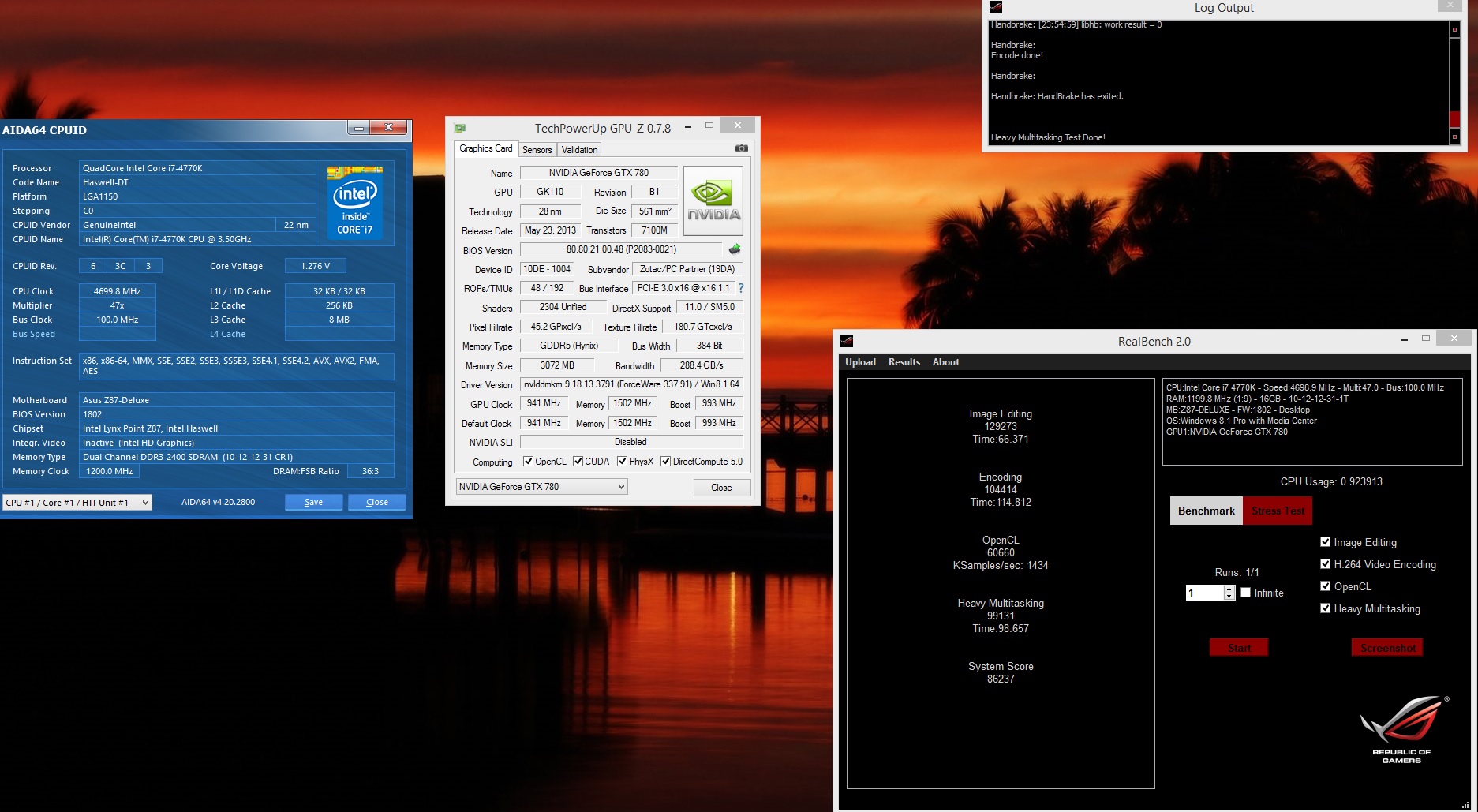Click the red Log Output scrollbar thumb
Screen dimensions: 1478x812
[x=1454, y=120]
